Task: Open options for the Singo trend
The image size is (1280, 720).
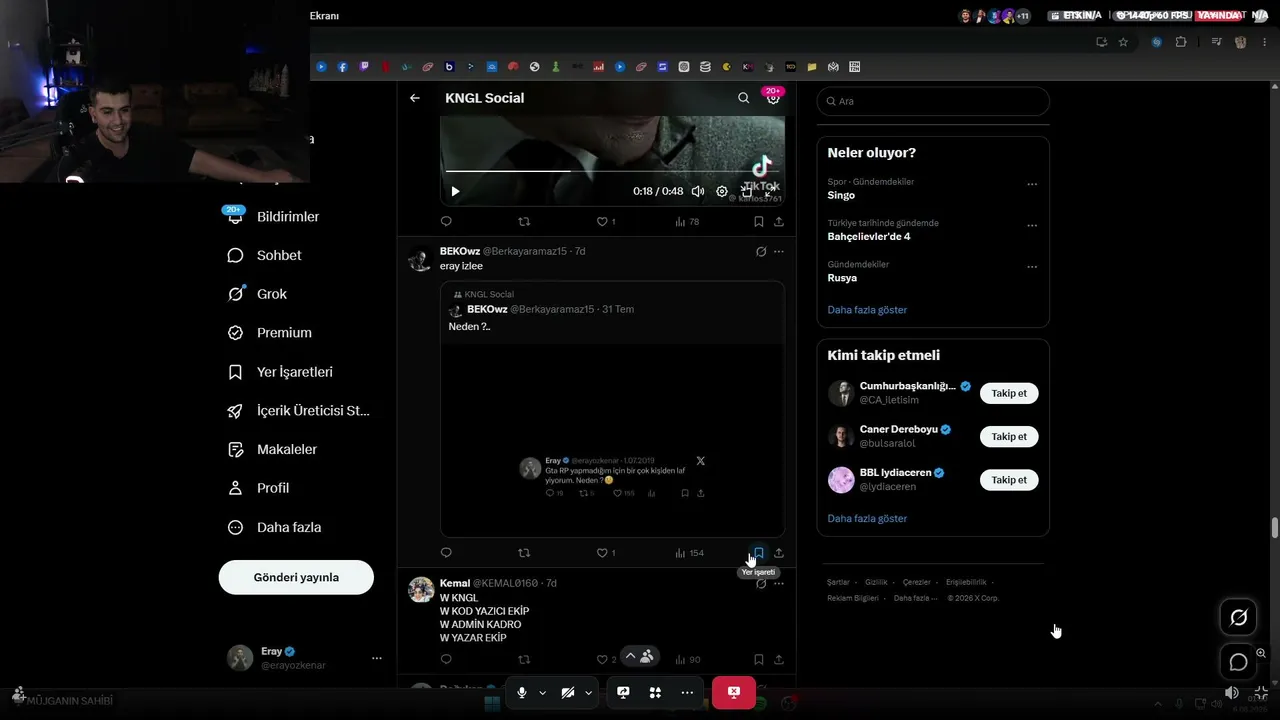Action: [1032, 184]
